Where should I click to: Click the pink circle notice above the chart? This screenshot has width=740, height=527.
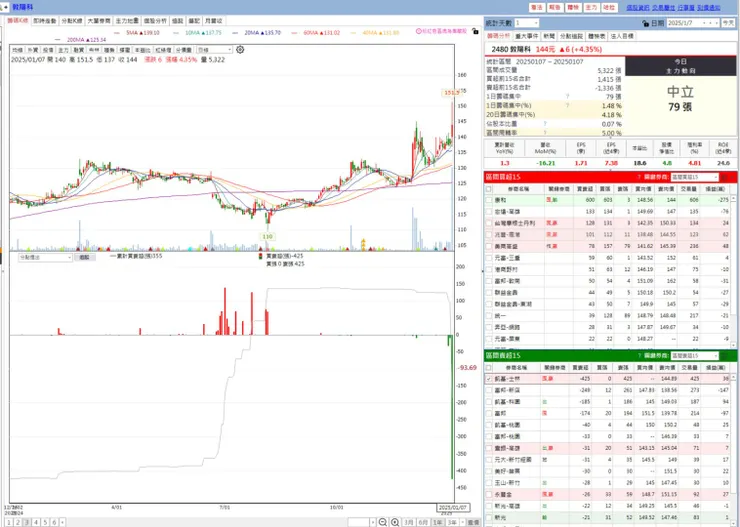(x=441, y=31)
